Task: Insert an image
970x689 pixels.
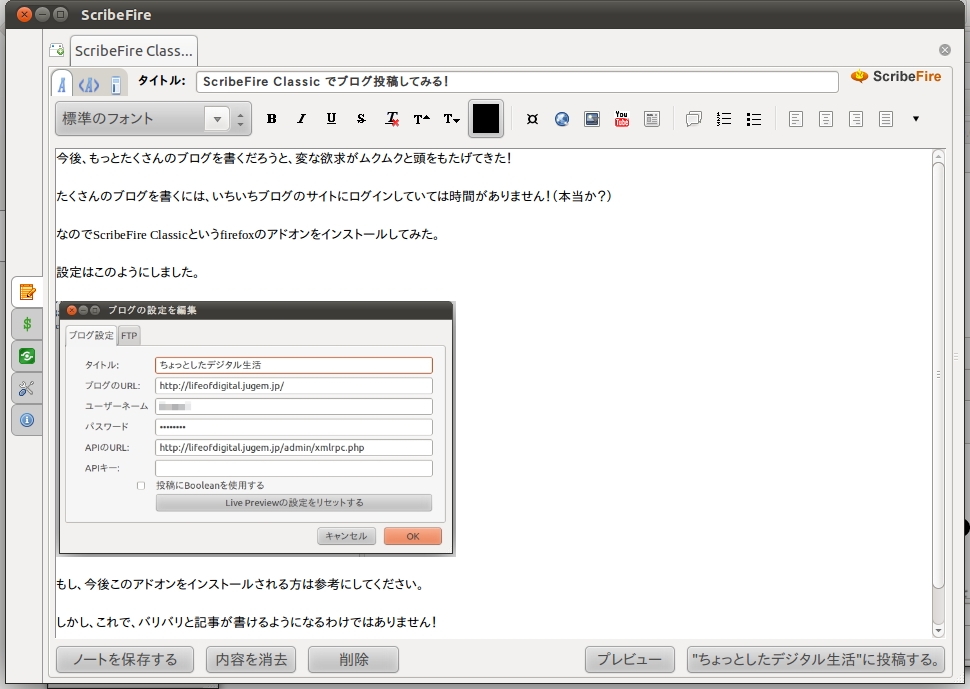Action: (592, 119)
